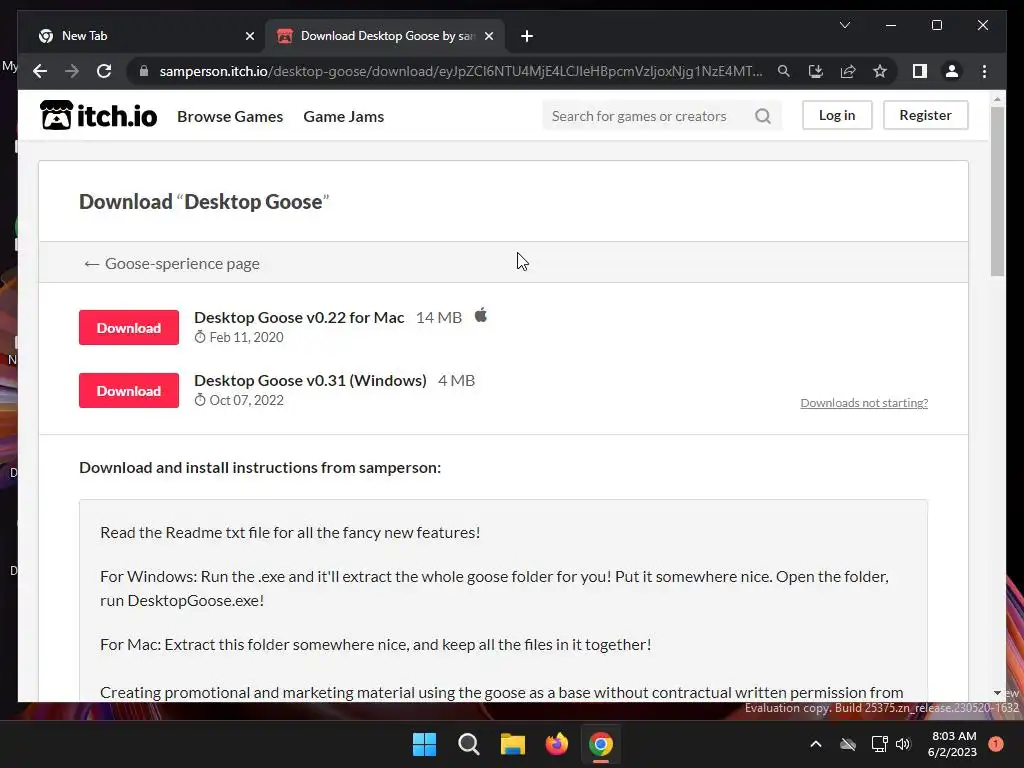The image size is (1024, 768).
Task: Click the Log in button
Action: pos(837,115)
